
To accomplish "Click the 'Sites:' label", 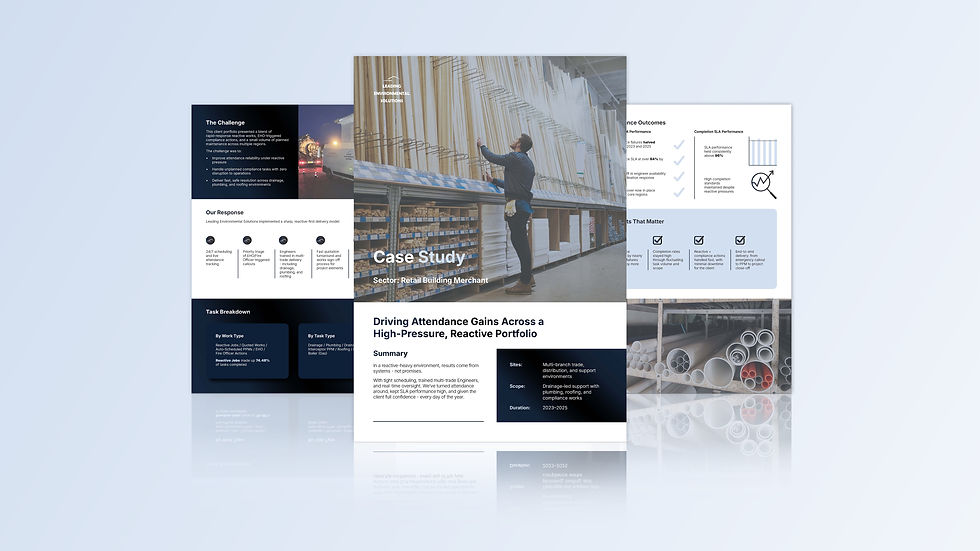I will 516,365.
